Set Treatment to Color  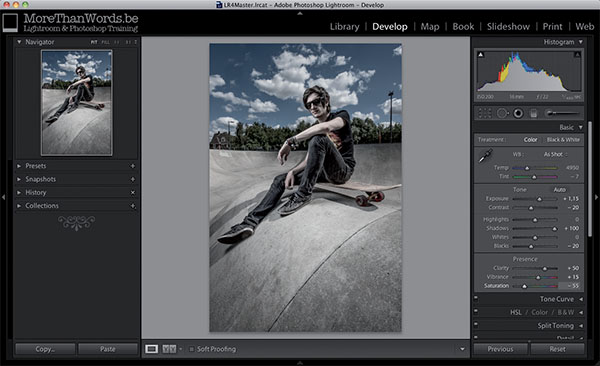pyautogui.click(x=530, y=140)
